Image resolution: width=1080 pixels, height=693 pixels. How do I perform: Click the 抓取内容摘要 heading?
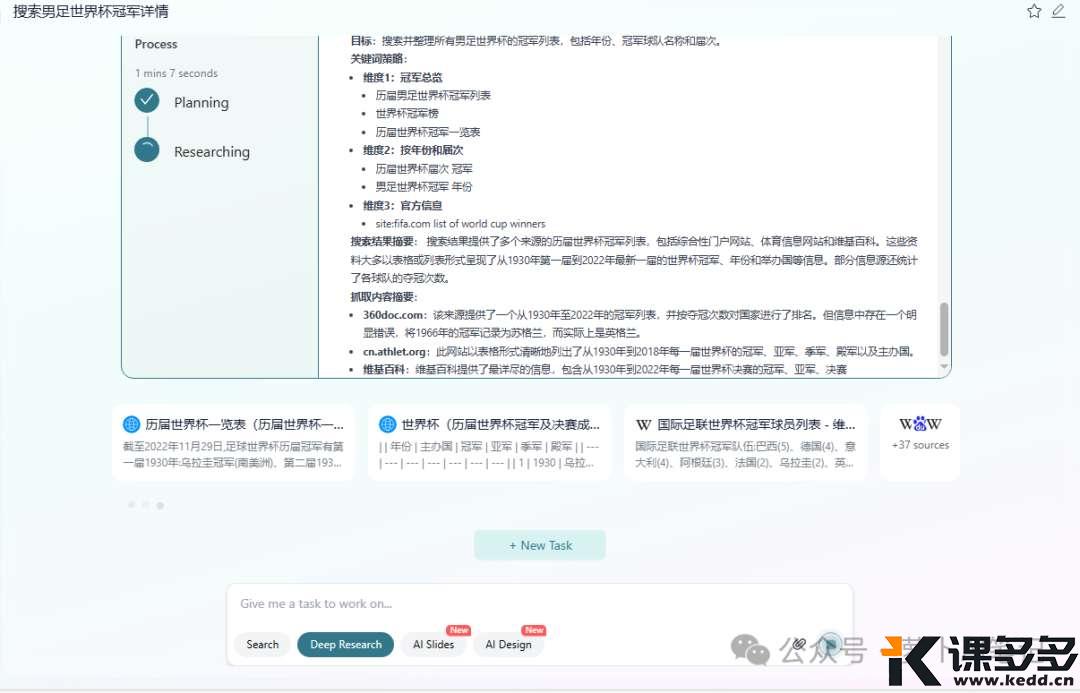click(x=384, y=296)
